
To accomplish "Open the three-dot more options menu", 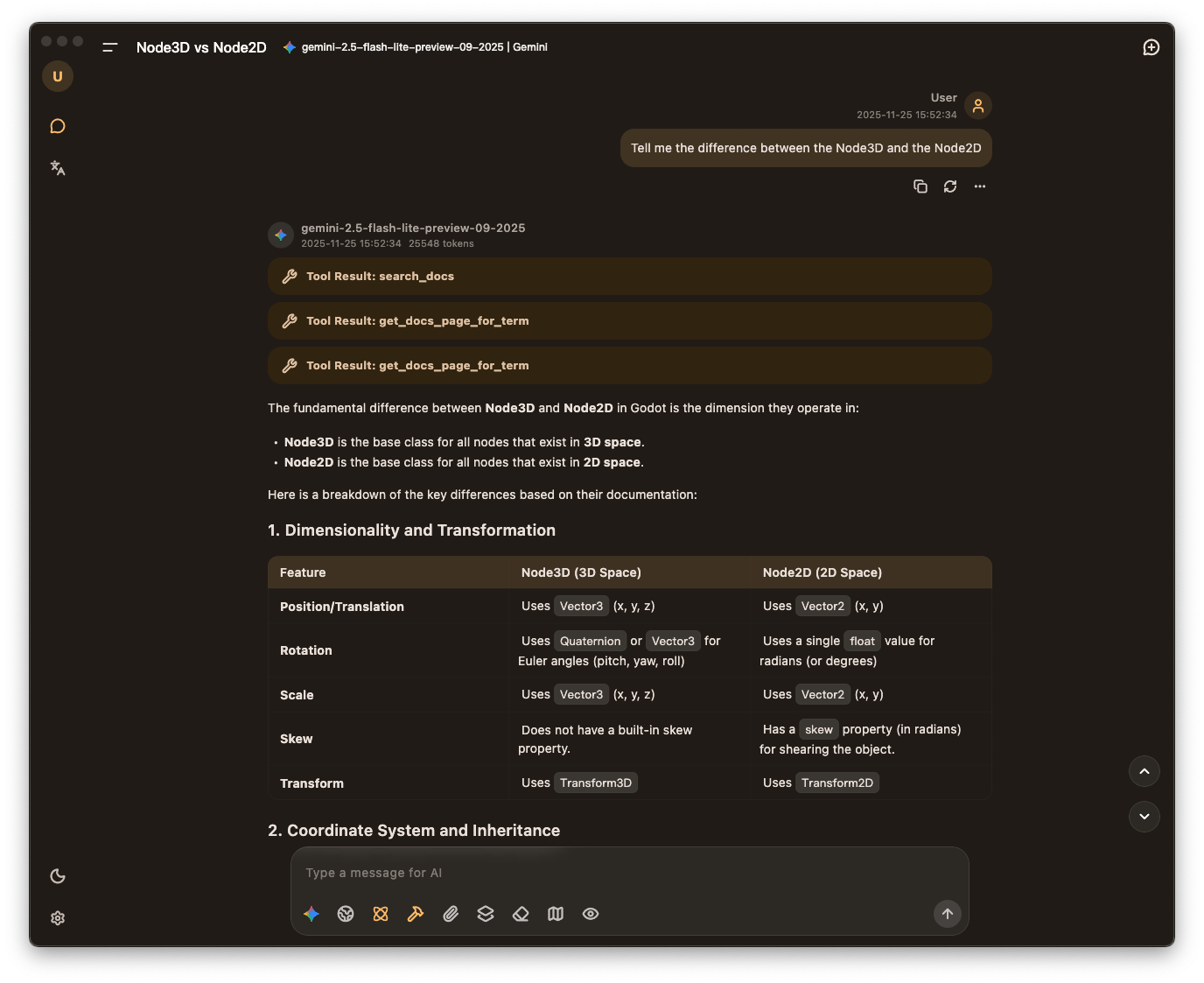I will (x=980, y=186).
